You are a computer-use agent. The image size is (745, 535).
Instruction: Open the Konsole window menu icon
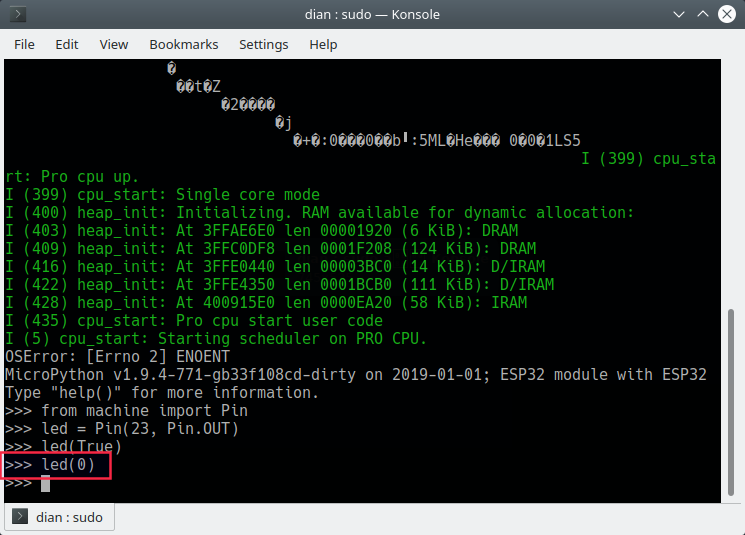tap(19, 15)
